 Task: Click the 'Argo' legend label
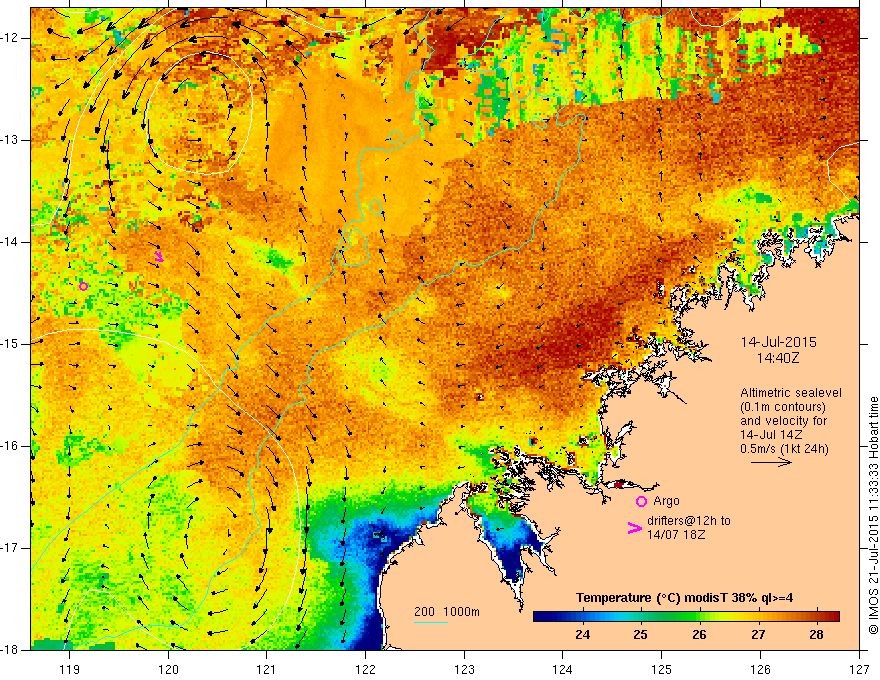point(666,501)
